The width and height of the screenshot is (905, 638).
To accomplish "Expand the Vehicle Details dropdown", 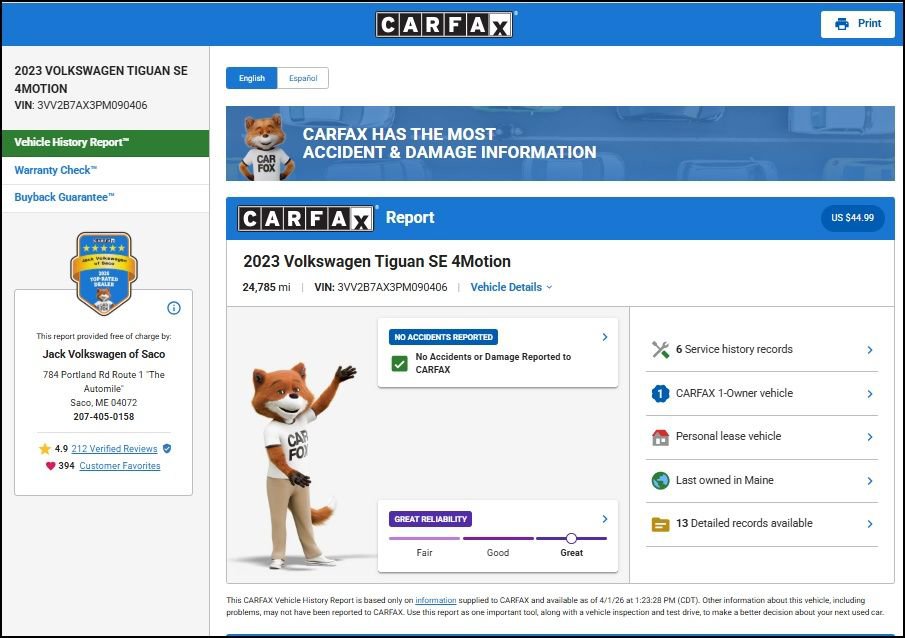I will [511, 287].
